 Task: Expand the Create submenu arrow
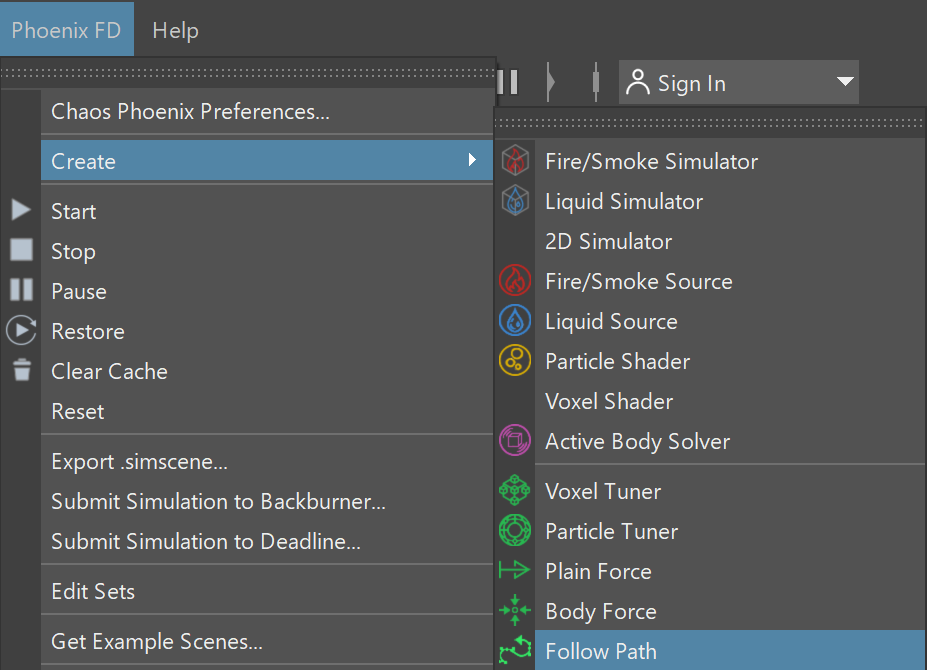click(472, 160)
